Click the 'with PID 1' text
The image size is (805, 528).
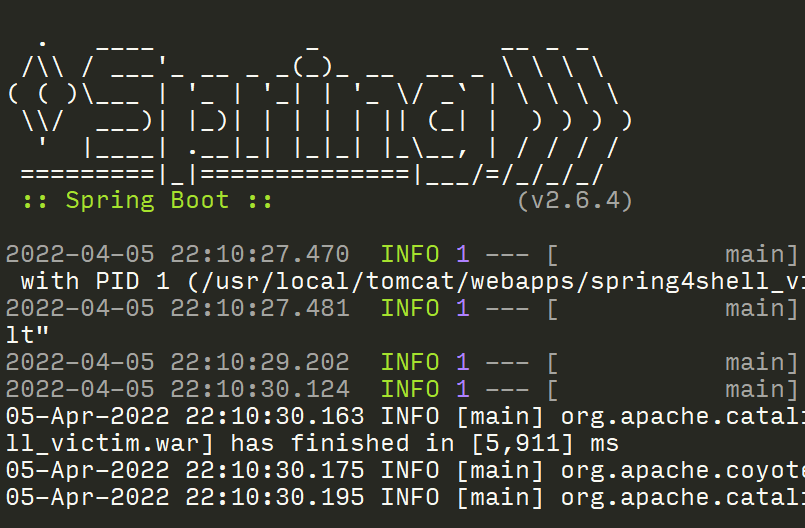[95, 281]
